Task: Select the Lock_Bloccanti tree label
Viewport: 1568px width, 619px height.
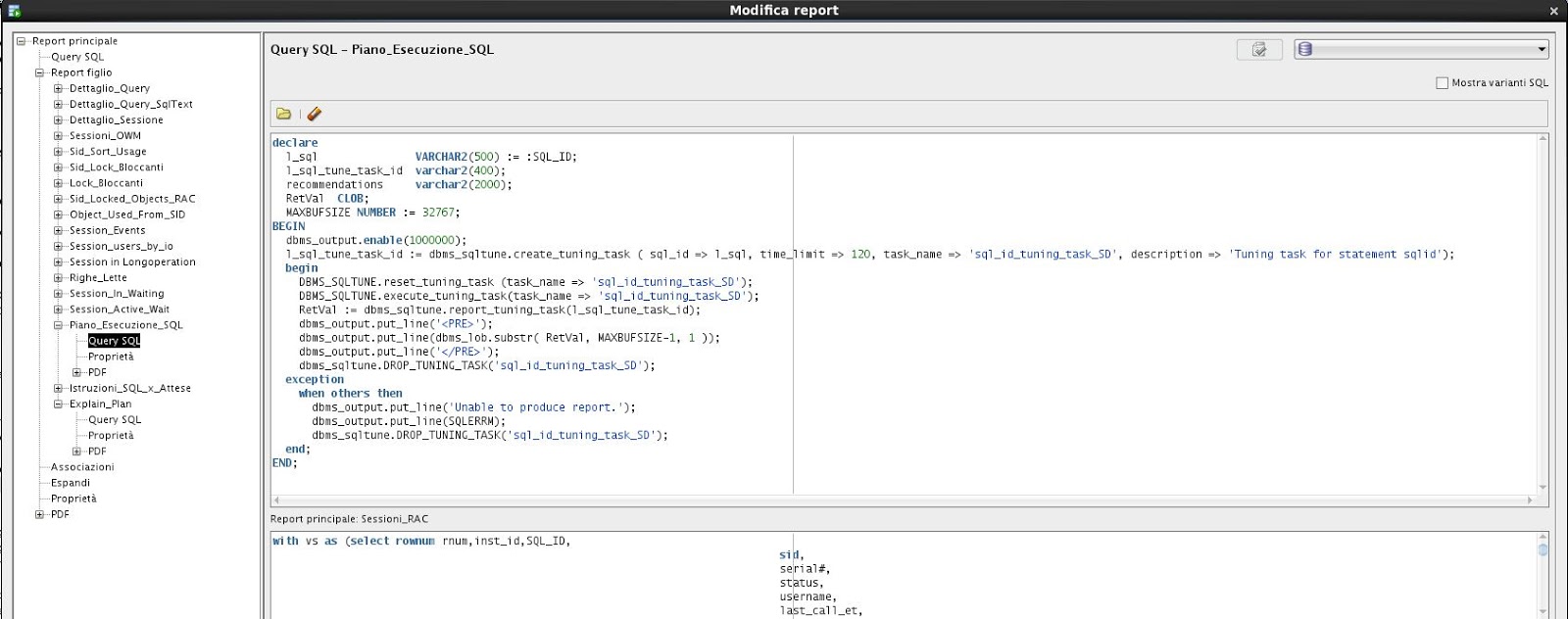Action: [106, 182]
